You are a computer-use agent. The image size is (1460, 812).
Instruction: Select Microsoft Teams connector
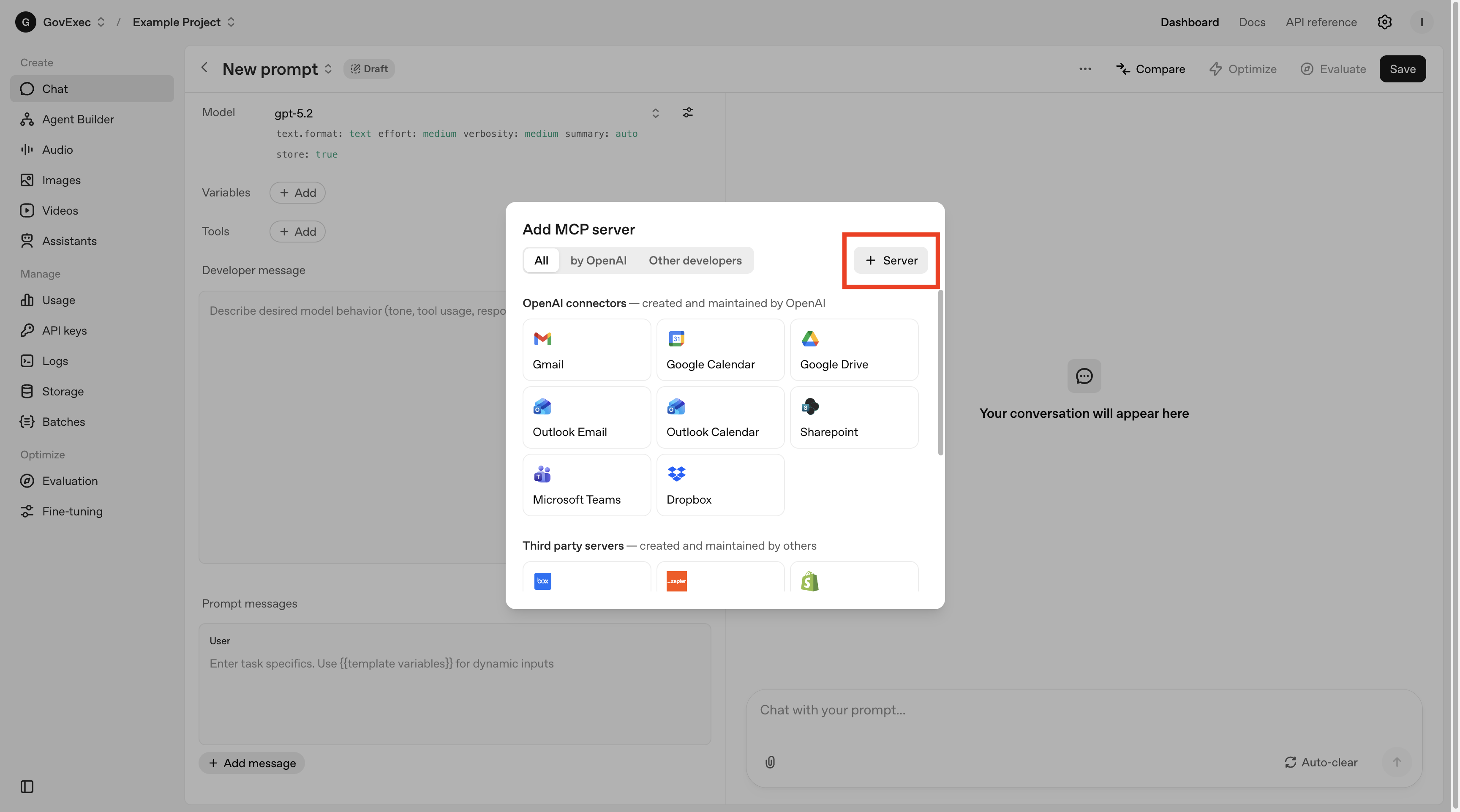pos(586,485)
